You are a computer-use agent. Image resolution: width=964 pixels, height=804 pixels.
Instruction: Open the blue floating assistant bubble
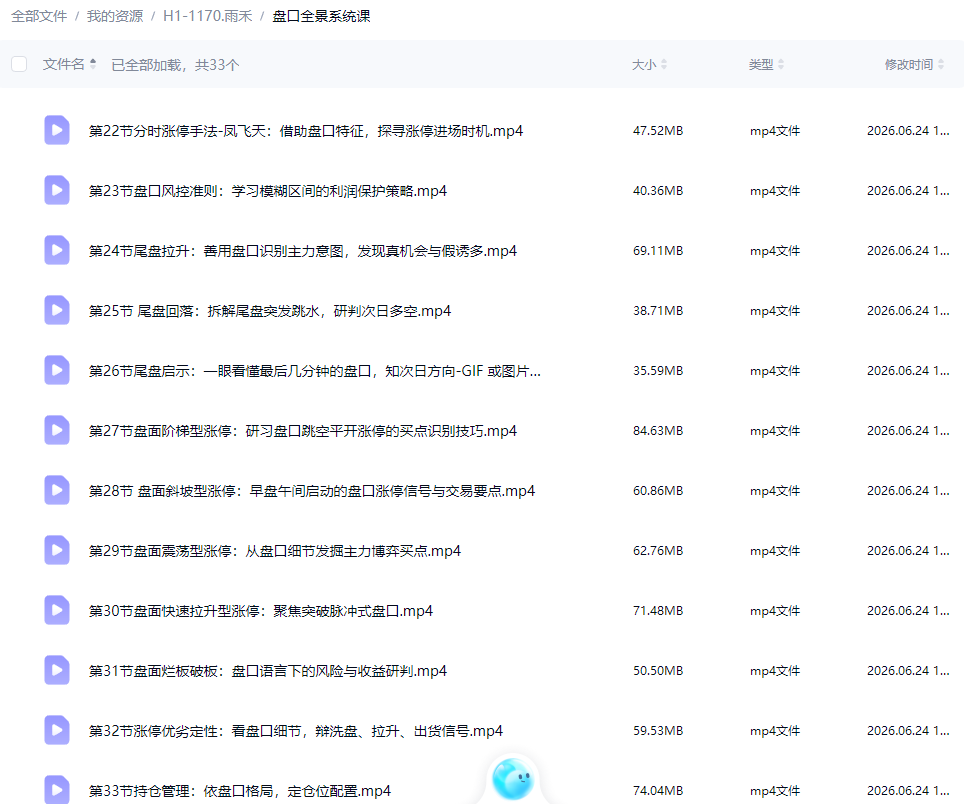513,779
